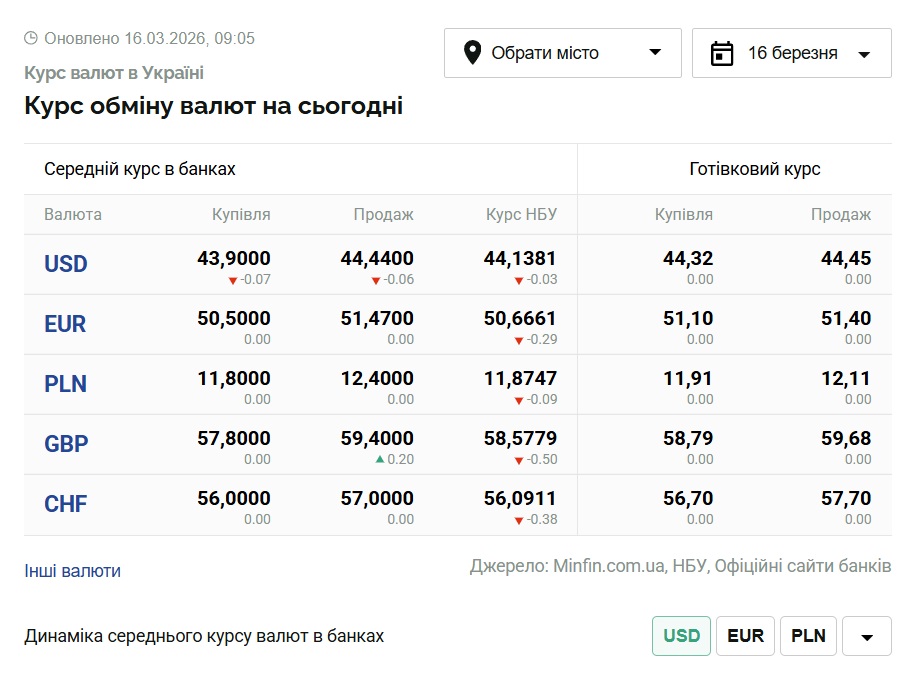Click the location pin icon
The image size is (915, 677).
[473, 53]
